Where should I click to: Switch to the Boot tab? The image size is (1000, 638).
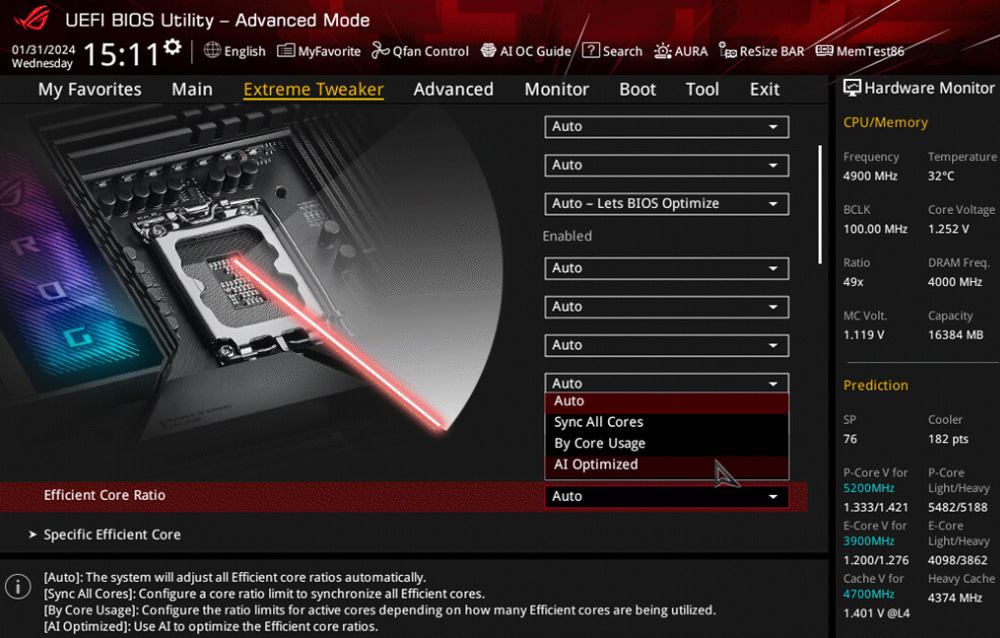pos(638,89)
